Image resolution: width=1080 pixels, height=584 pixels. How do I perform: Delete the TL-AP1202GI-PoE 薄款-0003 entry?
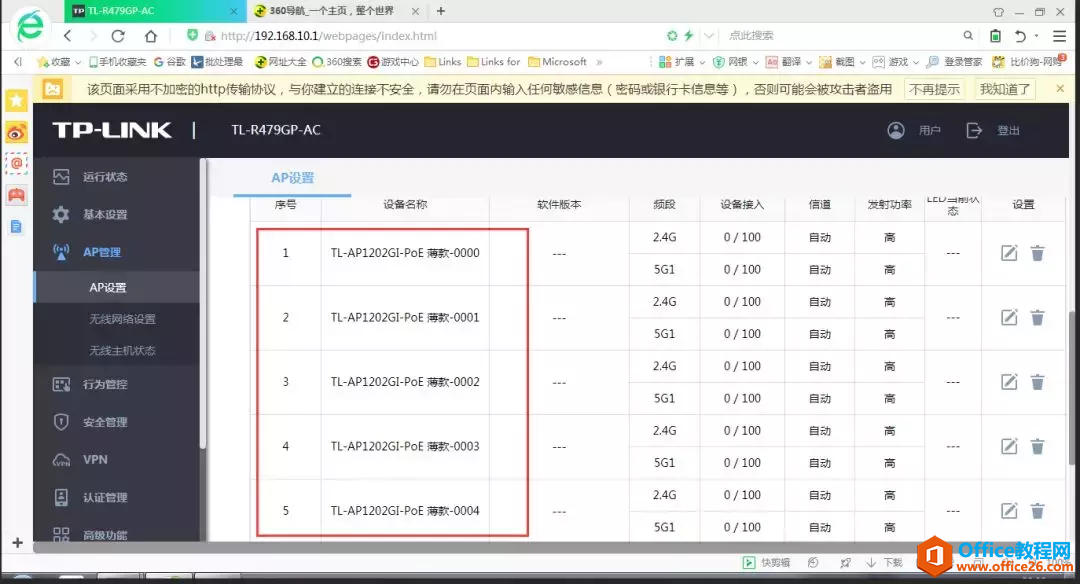[x=1037, y=446]
